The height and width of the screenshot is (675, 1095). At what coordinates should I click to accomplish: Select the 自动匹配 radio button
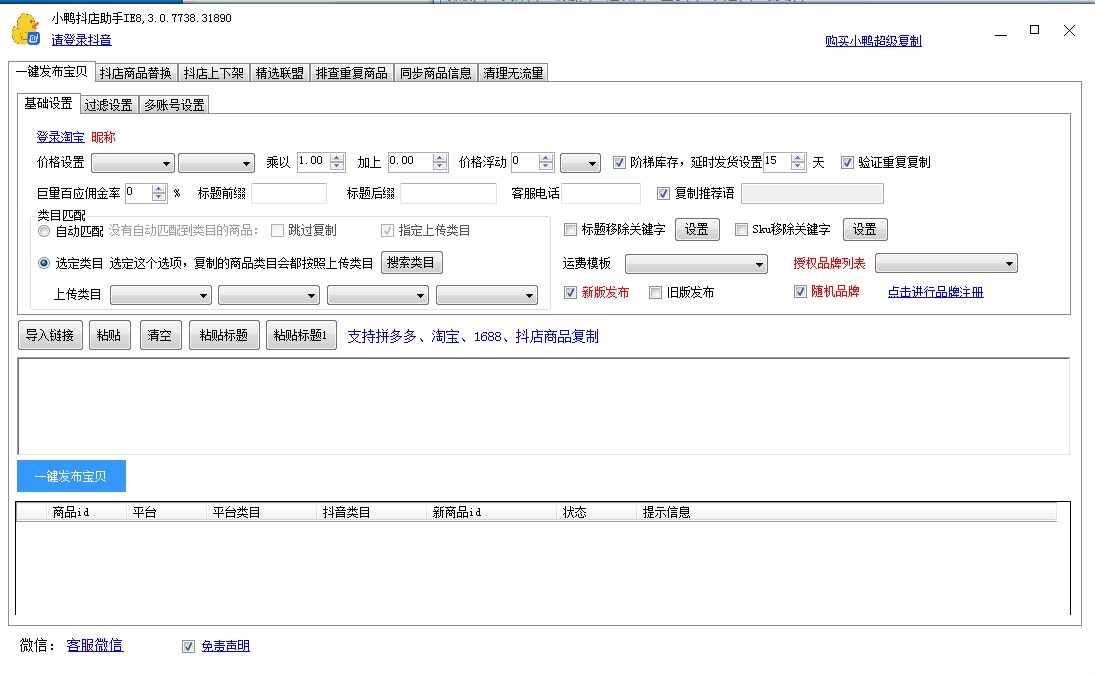(x=44, y=231)
